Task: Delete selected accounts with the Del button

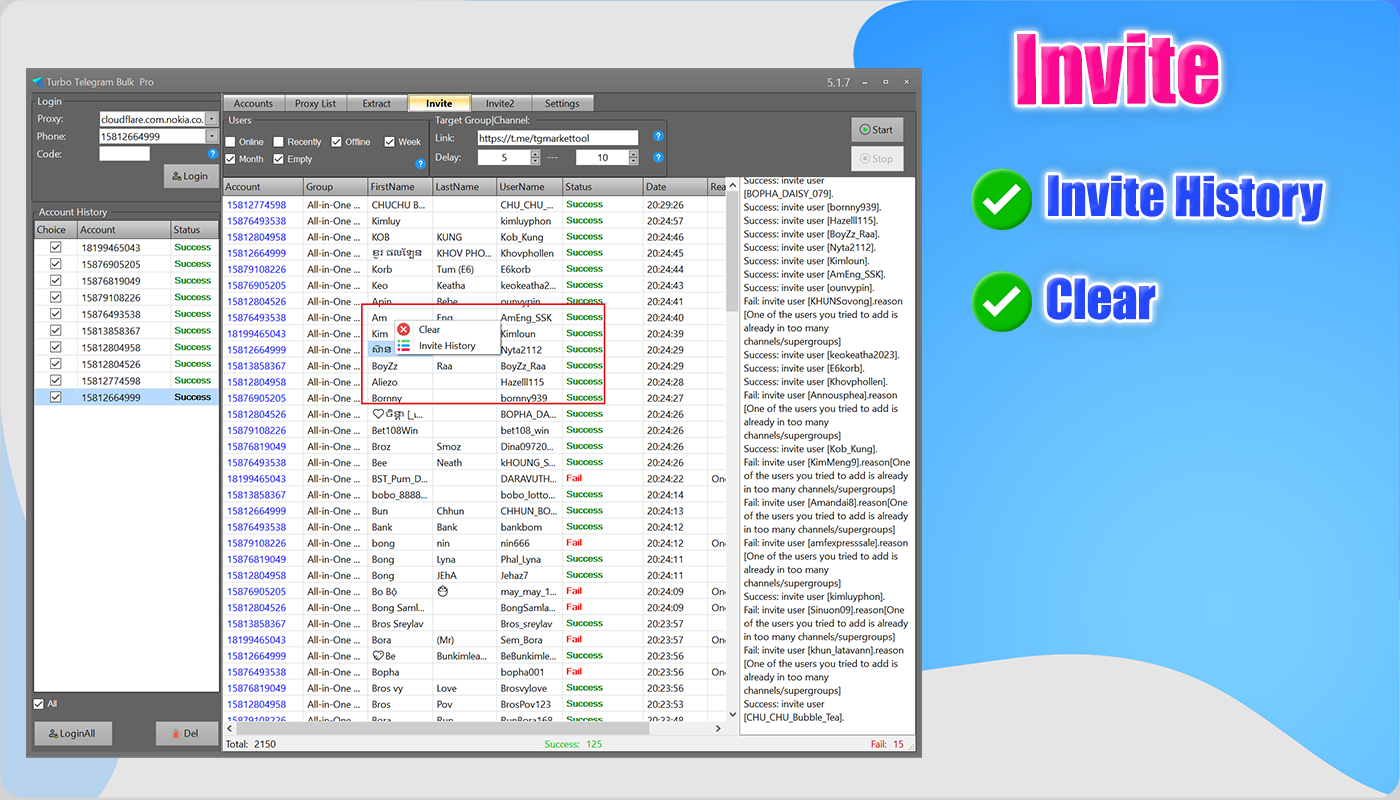Action: click(x=186, y=733)
